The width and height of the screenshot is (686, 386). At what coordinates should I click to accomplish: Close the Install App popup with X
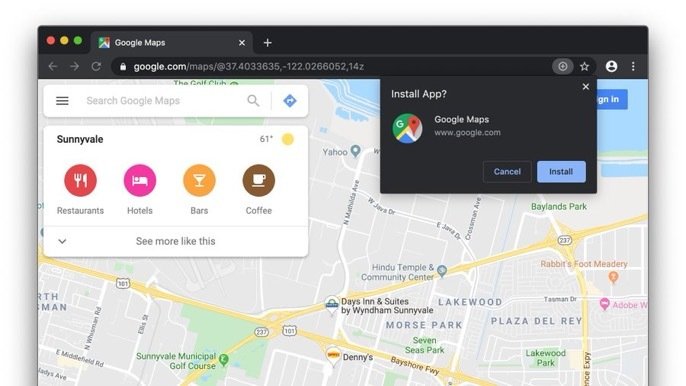coord(586,87)
